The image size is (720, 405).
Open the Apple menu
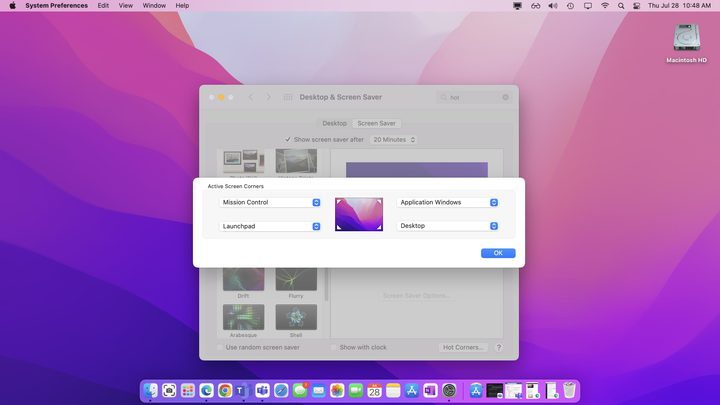click(x=12, y=6)
